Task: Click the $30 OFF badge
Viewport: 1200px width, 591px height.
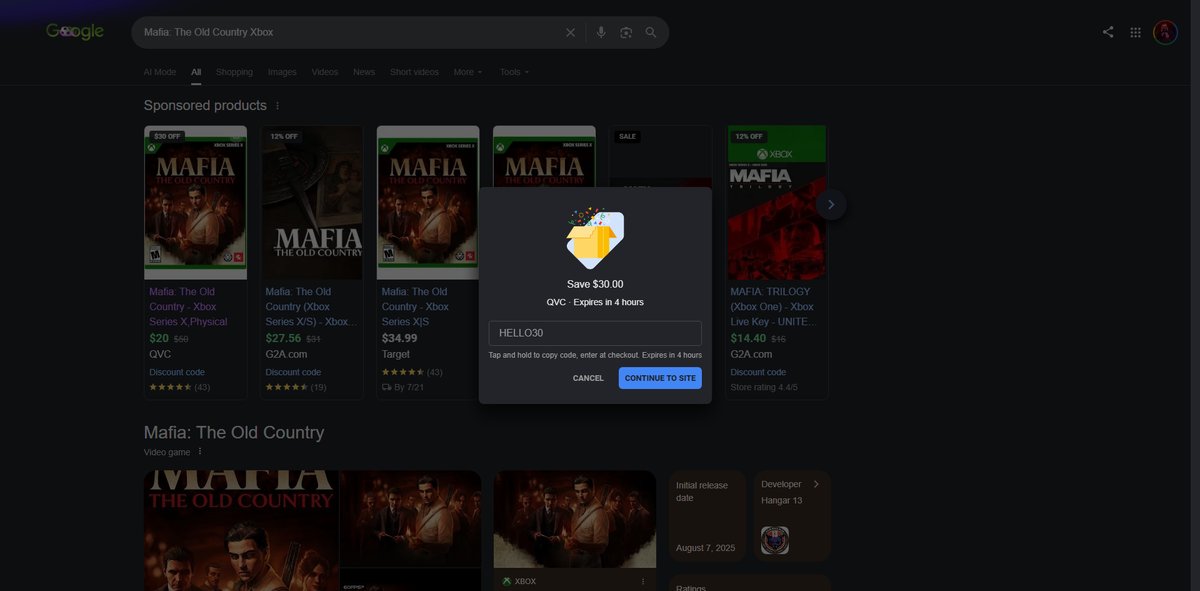Action: click(166, 136)
